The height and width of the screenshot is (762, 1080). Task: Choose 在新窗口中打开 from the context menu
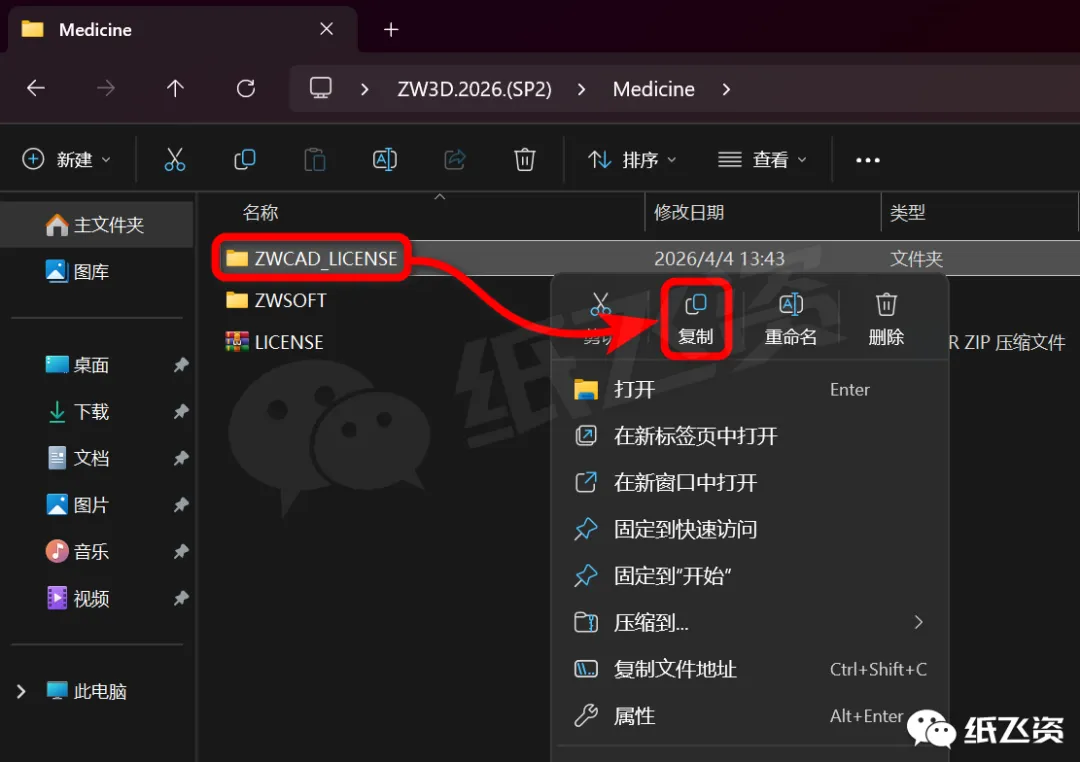point(751,482)
